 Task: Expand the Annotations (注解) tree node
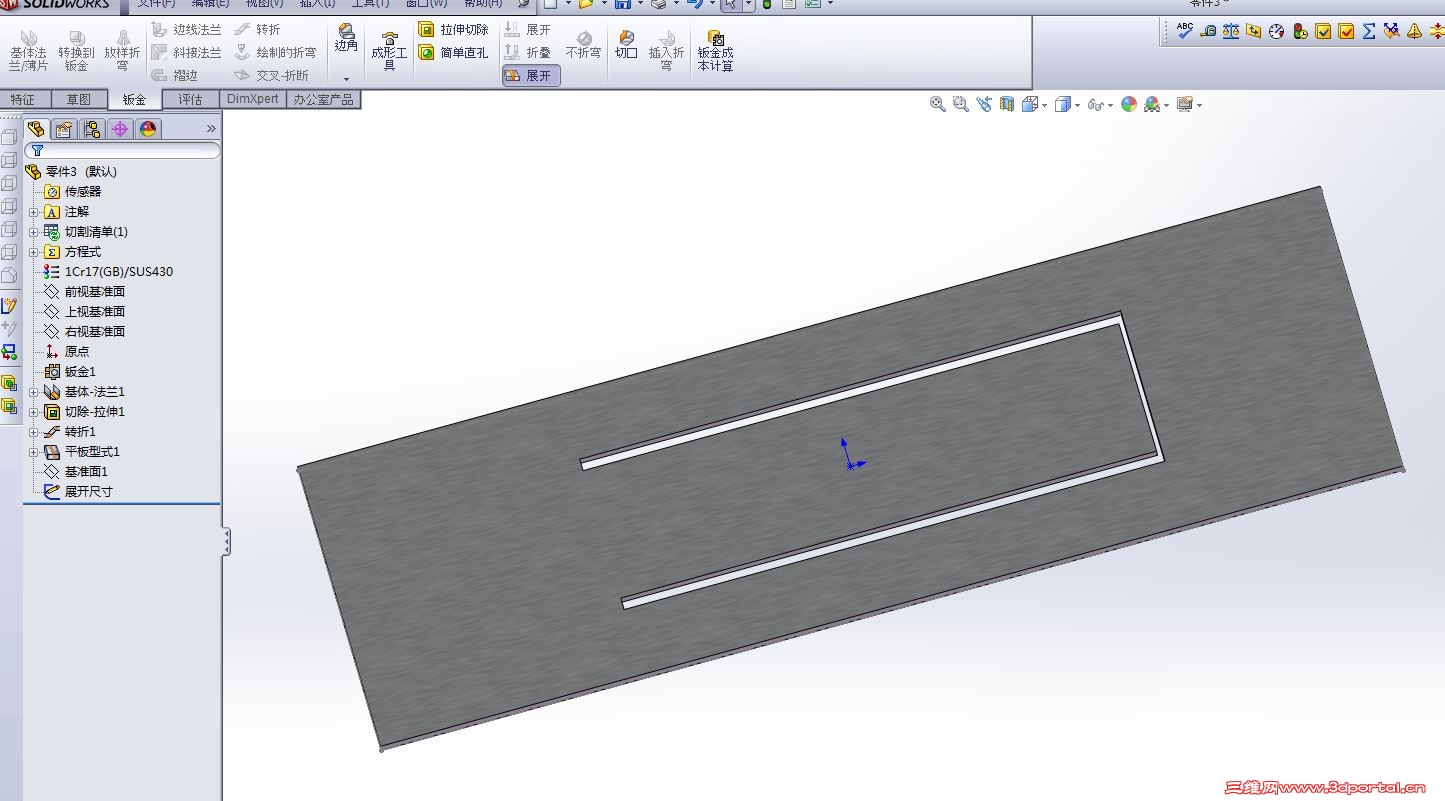pyautogui.click(x=34, y=212)
